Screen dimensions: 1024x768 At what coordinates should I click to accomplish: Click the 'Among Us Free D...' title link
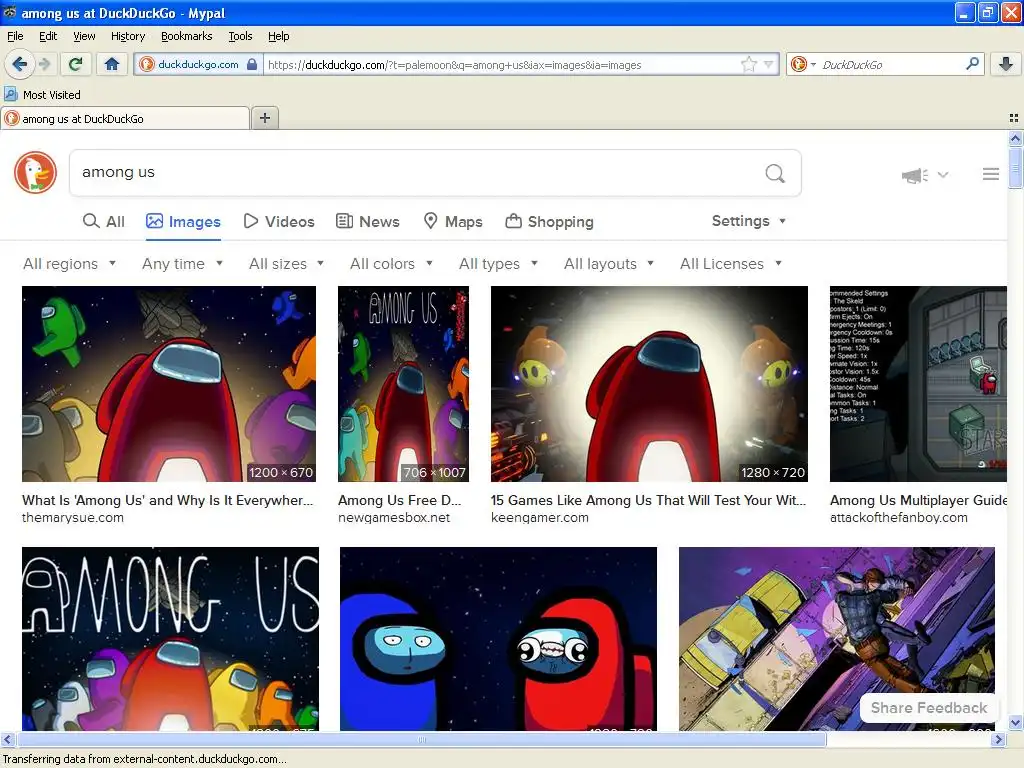click(400, 500)
